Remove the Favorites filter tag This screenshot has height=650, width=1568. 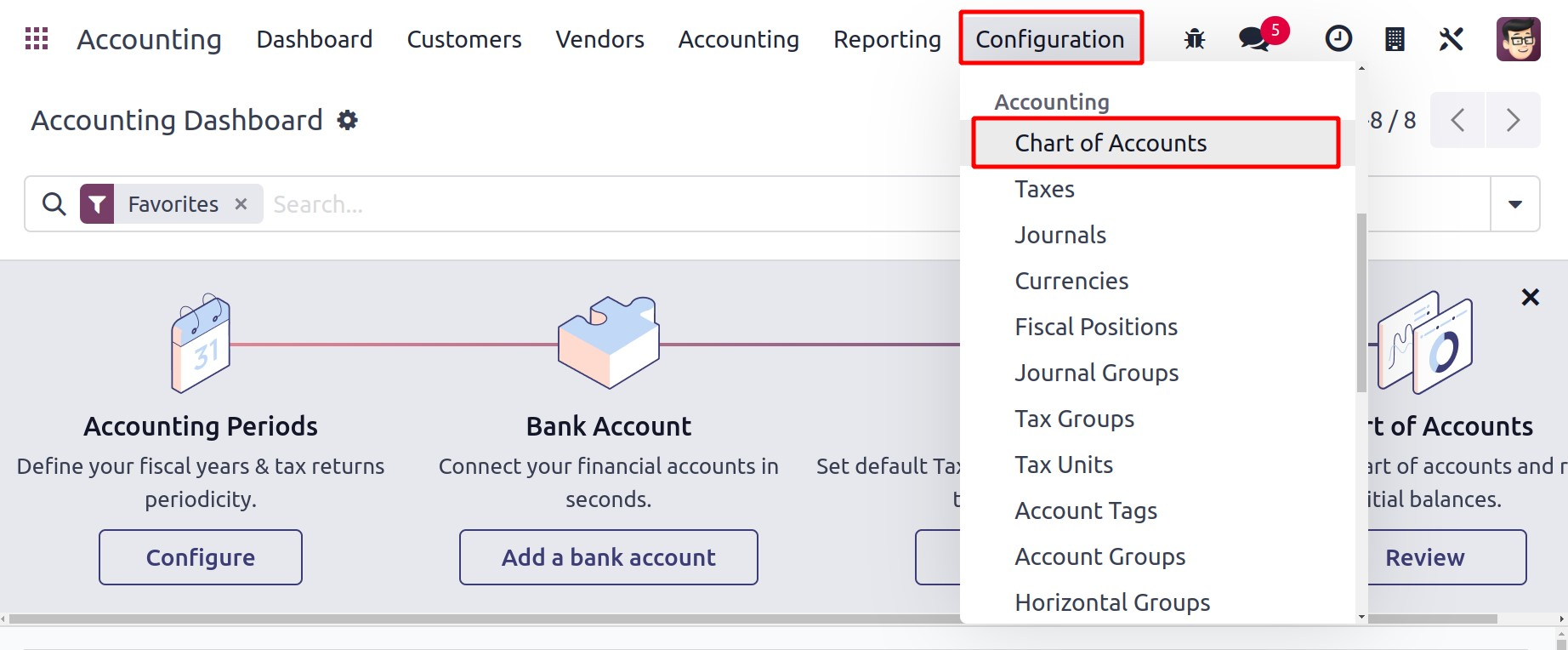[241, 204]
